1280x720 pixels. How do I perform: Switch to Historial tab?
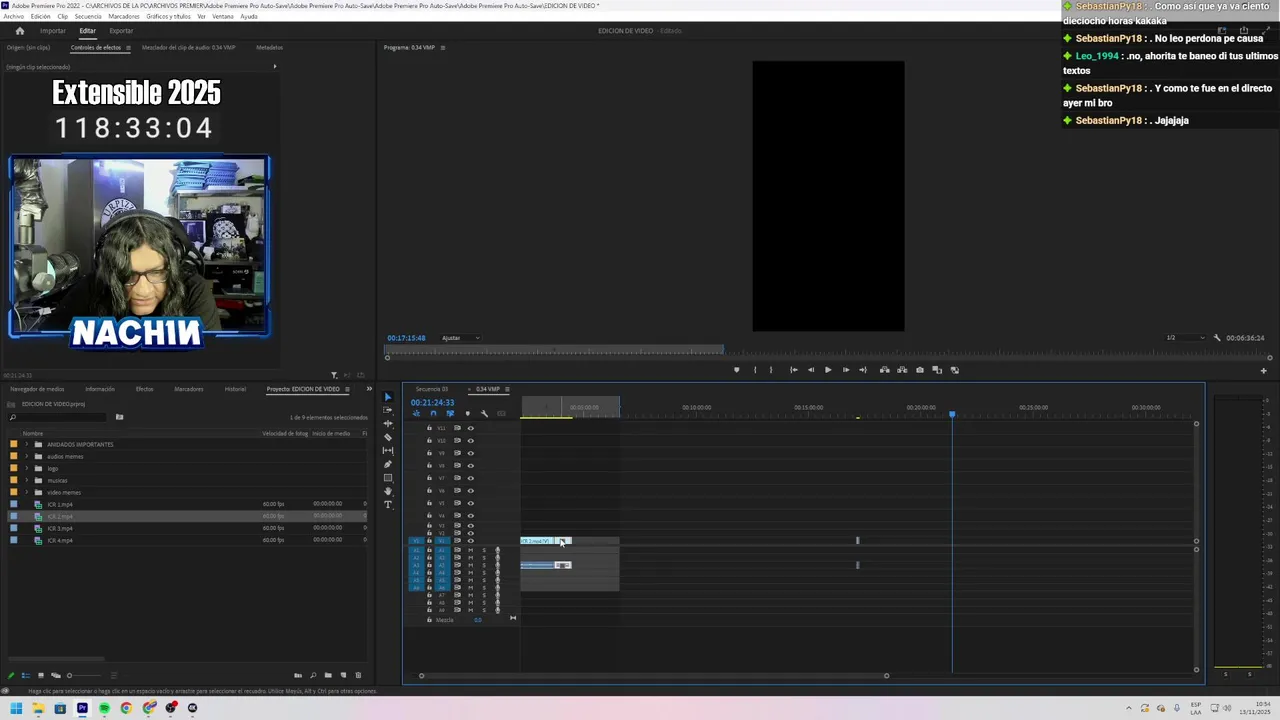[x=235, y=389]
